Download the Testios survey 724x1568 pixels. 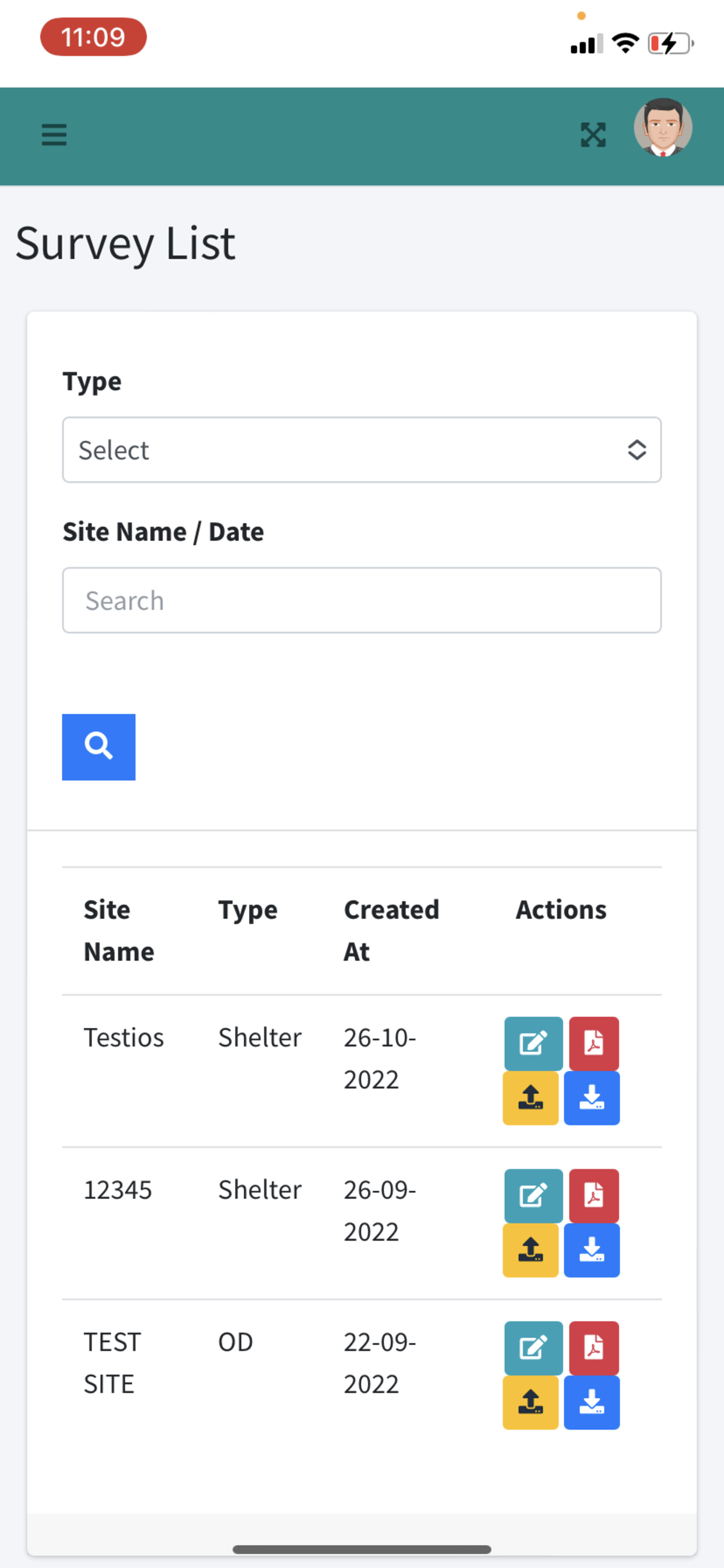(591, 1097)
